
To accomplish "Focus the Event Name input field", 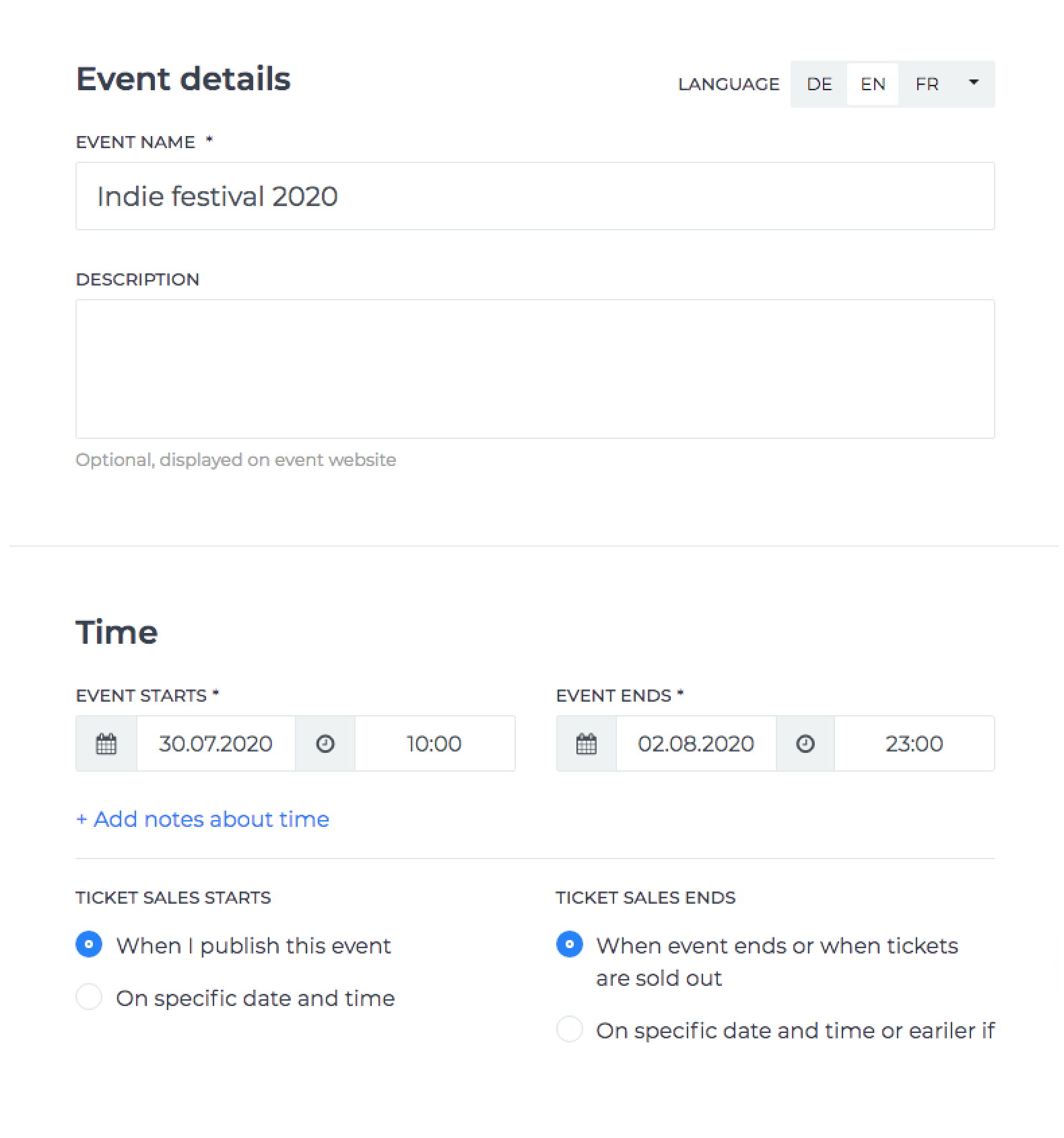I will [x=535, y=196].
